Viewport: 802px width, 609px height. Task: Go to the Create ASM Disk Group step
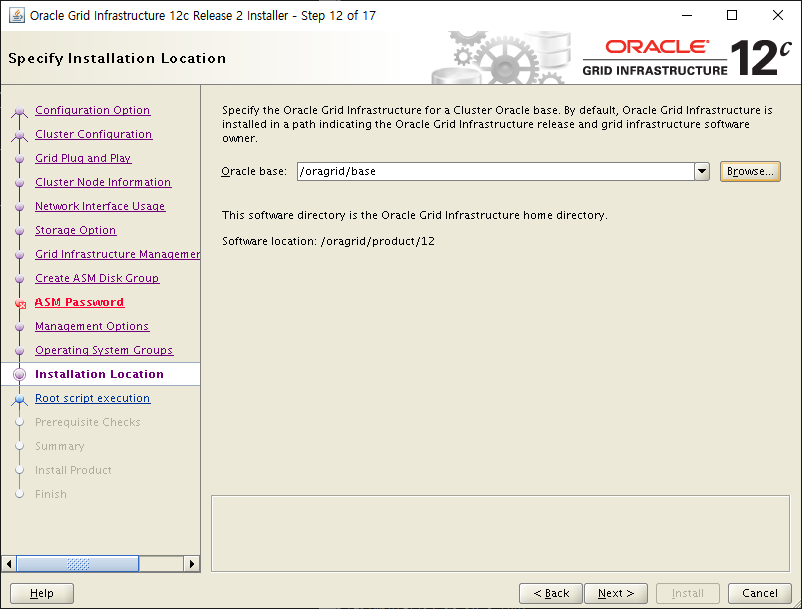[97, 278]
